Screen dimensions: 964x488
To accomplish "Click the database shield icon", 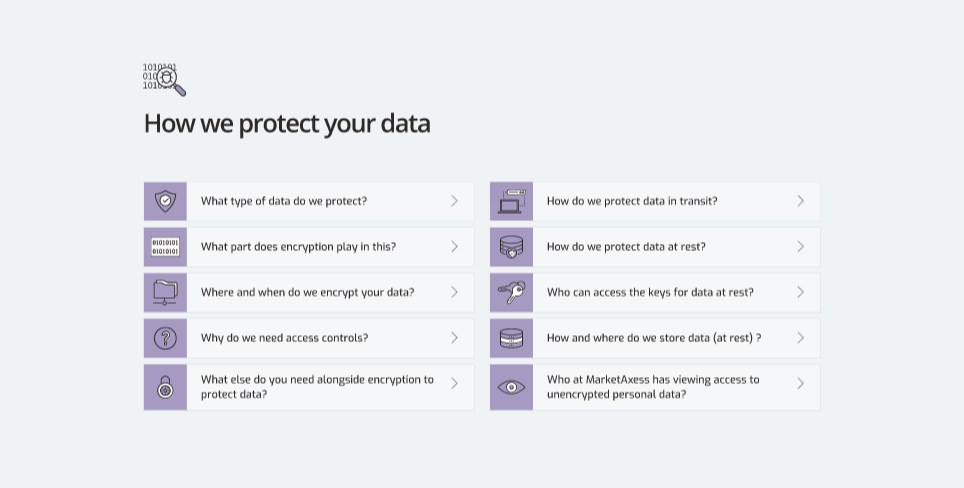I will 512,247.
